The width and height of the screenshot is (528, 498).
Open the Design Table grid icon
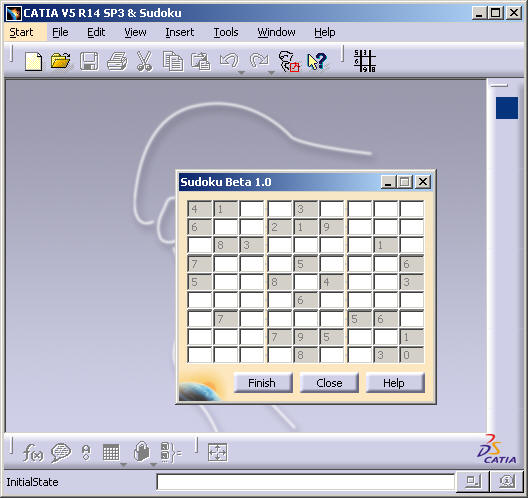tap(111, 452)
